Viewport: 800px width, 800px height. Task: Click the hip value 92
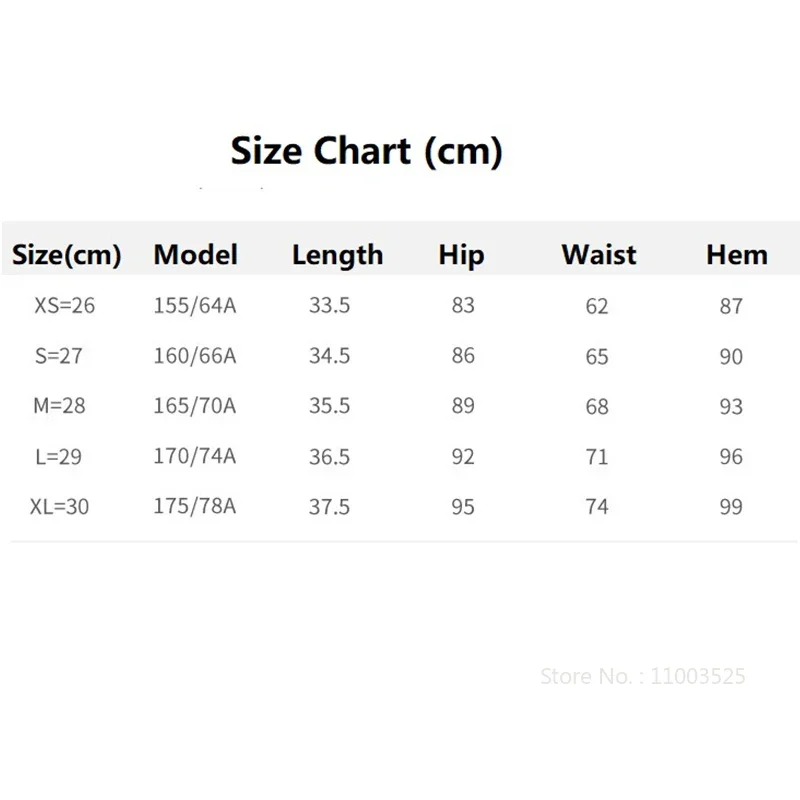click(x=463, y=456)
